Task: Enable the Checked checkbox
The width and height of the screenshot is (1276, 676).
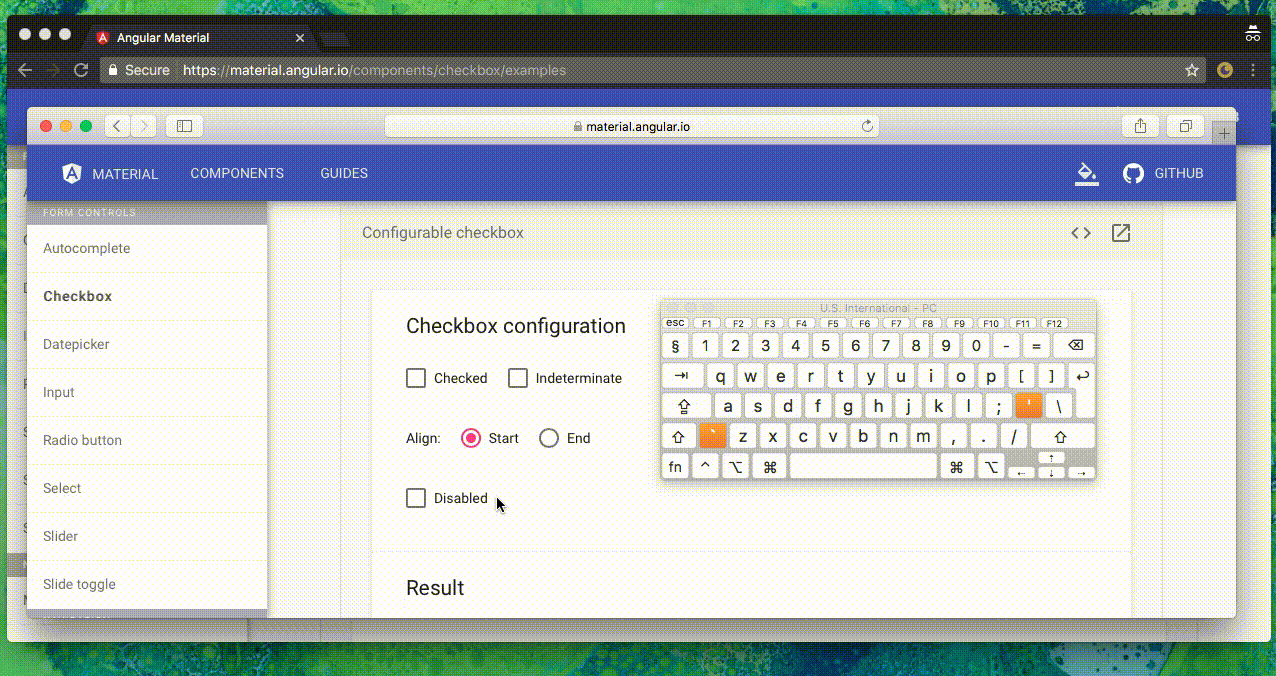Action: click(x=416, y=378)
